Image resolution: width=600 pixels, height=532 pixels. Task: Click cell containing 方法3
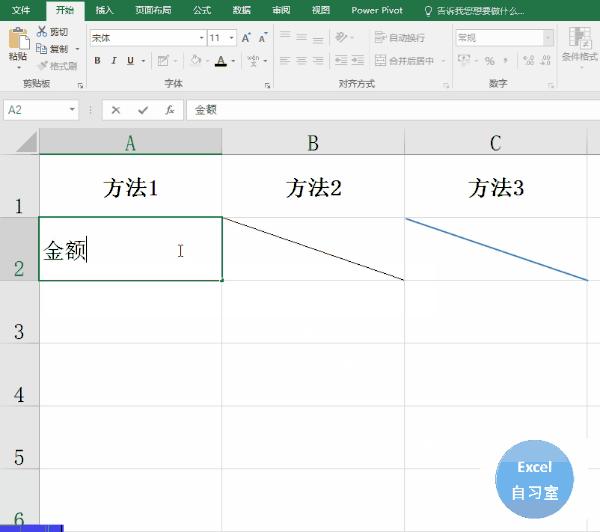[496, 186]
